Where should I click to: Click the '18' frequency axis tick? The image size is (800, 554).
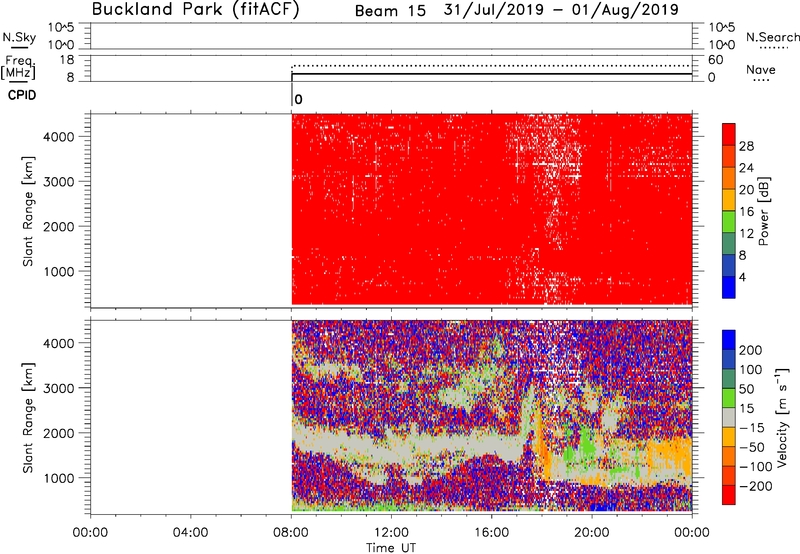(67, 60)
